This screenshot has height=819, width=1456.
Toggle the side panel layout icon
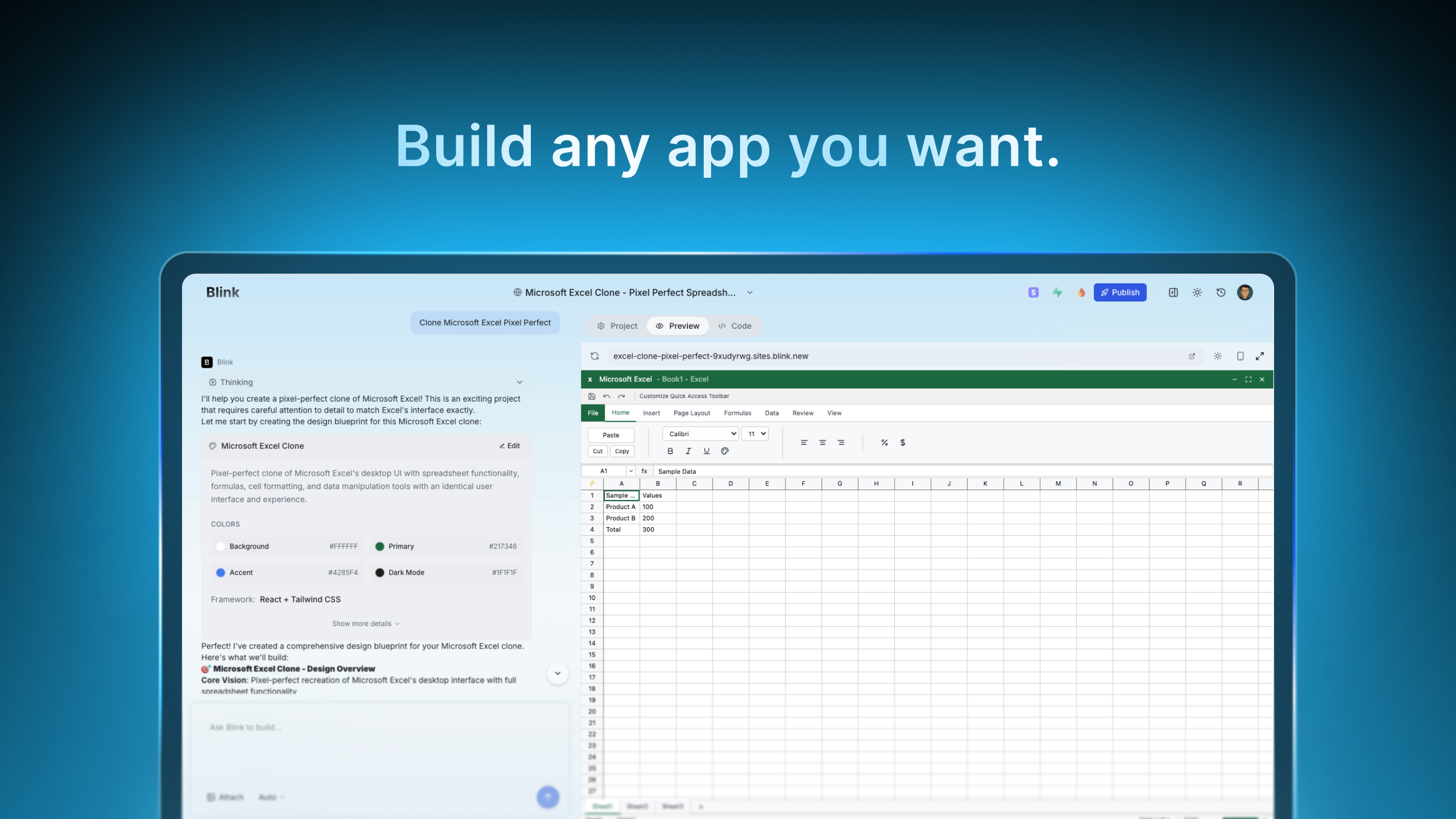[1173, 292]
